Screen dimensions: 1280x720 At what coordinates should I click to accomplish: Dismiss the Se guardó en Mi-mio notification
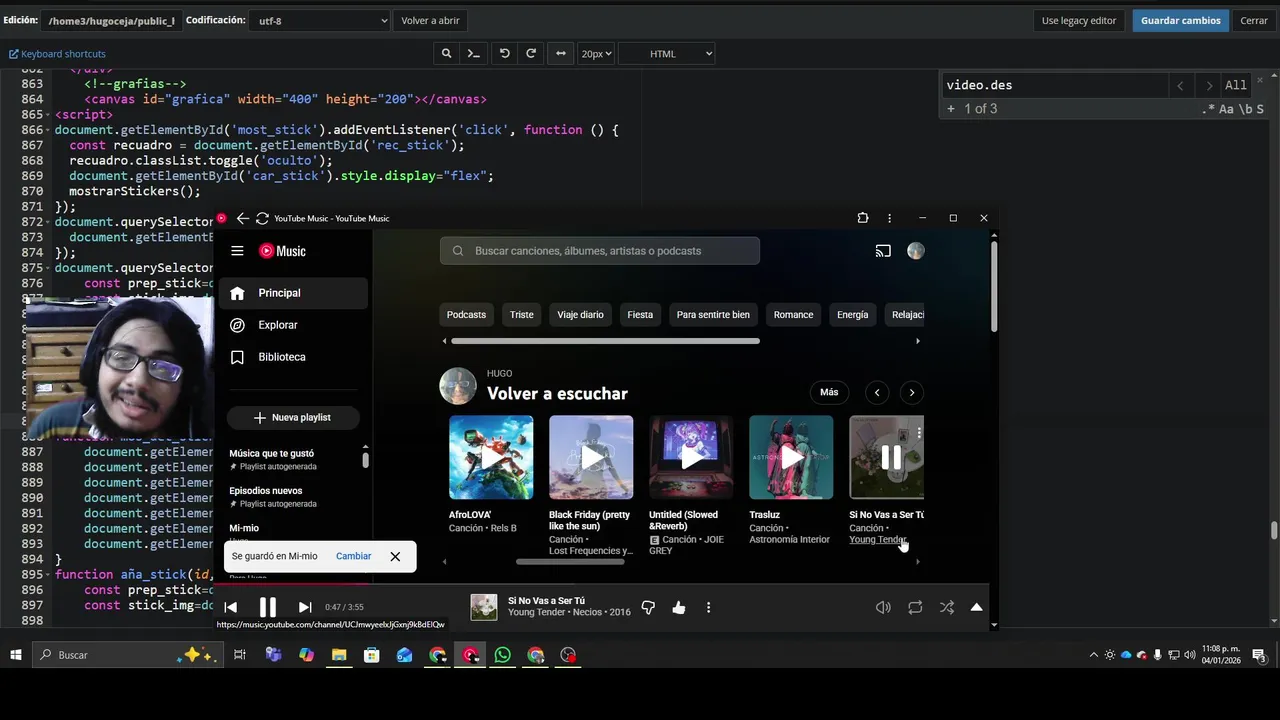point(395,556)
